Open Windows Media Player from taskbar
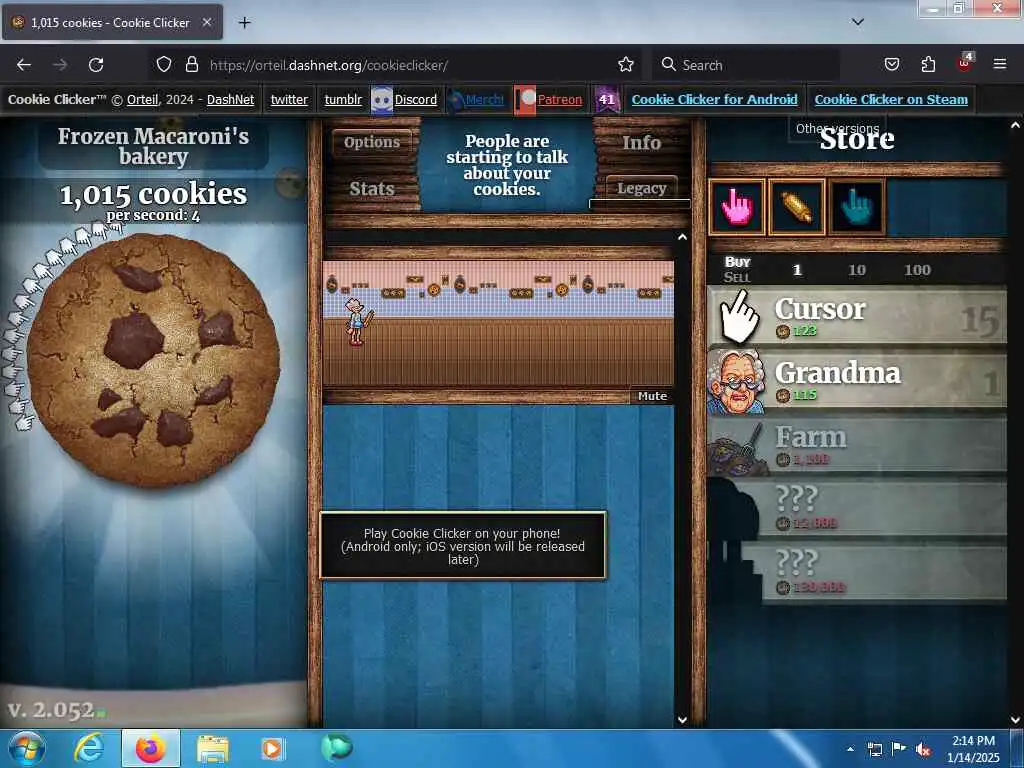Viewport: 1024px width, 768px height. [272, 748]
